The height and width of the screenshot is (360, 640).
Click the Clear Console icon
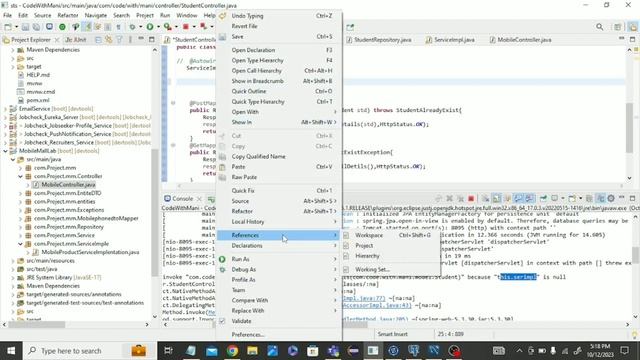(485, 198)
